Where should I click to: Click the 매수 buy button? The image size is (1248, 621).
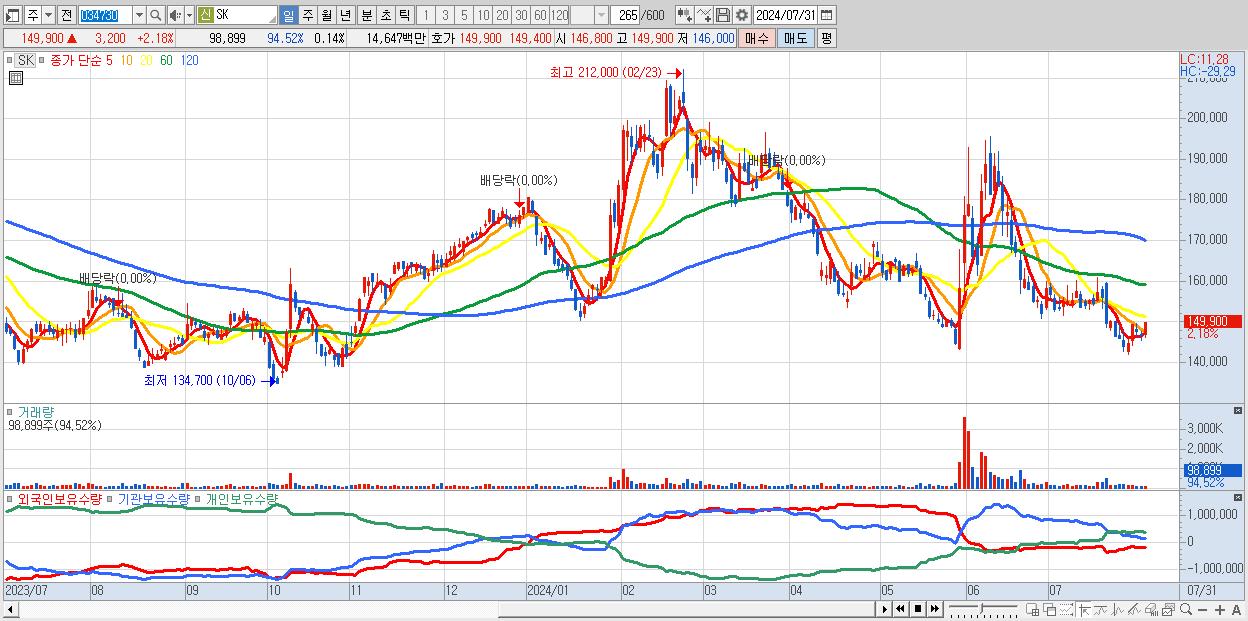click(x=757, y=38)
